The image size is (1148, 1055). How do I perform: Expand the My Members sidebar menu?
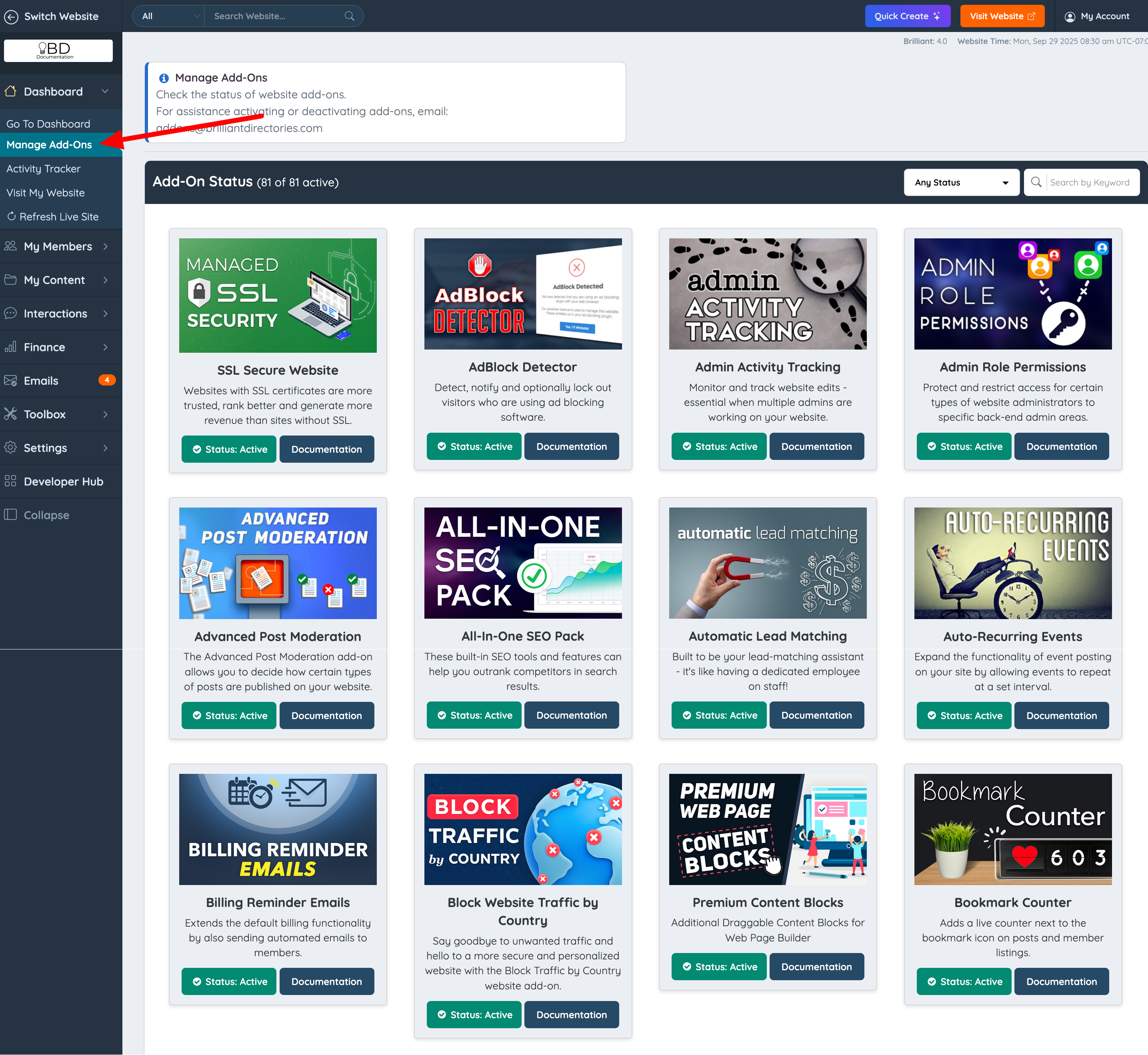coord(58,246)
